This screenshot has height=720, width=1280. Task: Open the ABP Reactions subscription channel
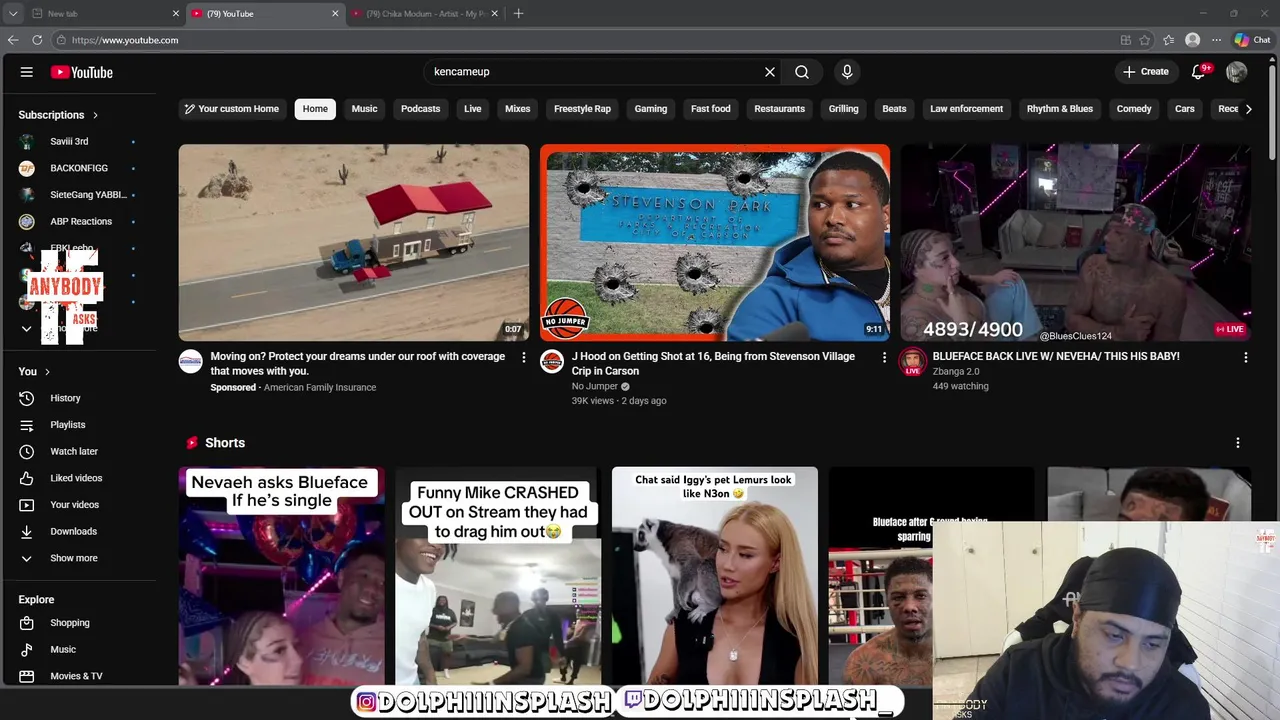pyautogui.click(x=79, y=221)
